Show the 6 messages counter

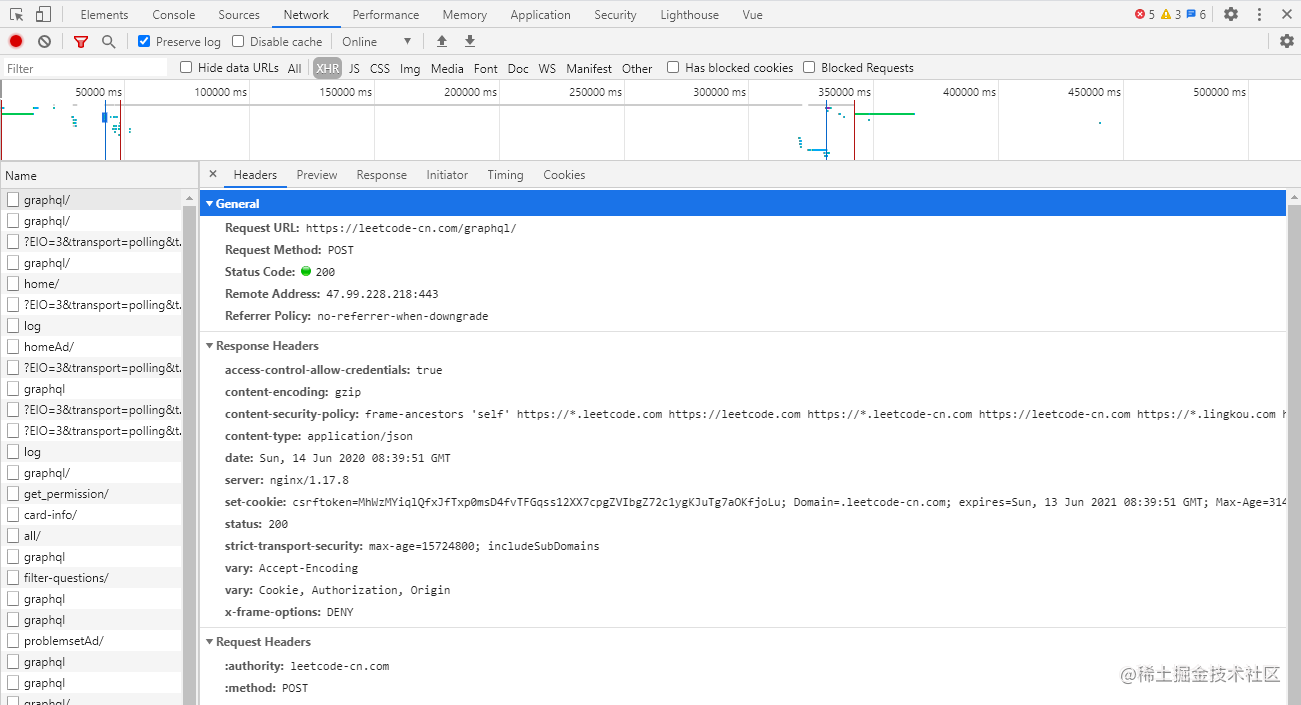[x=1196, y=14]
